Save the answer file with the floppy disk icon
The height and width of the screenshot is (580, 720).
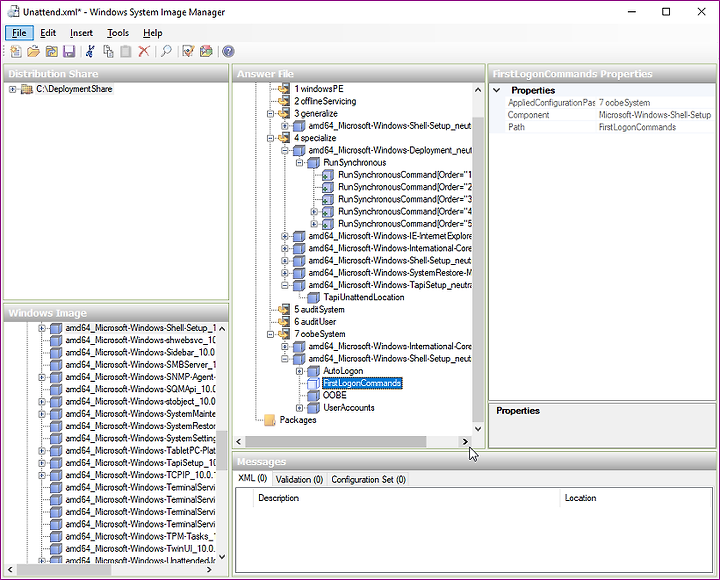coord(69,51)
